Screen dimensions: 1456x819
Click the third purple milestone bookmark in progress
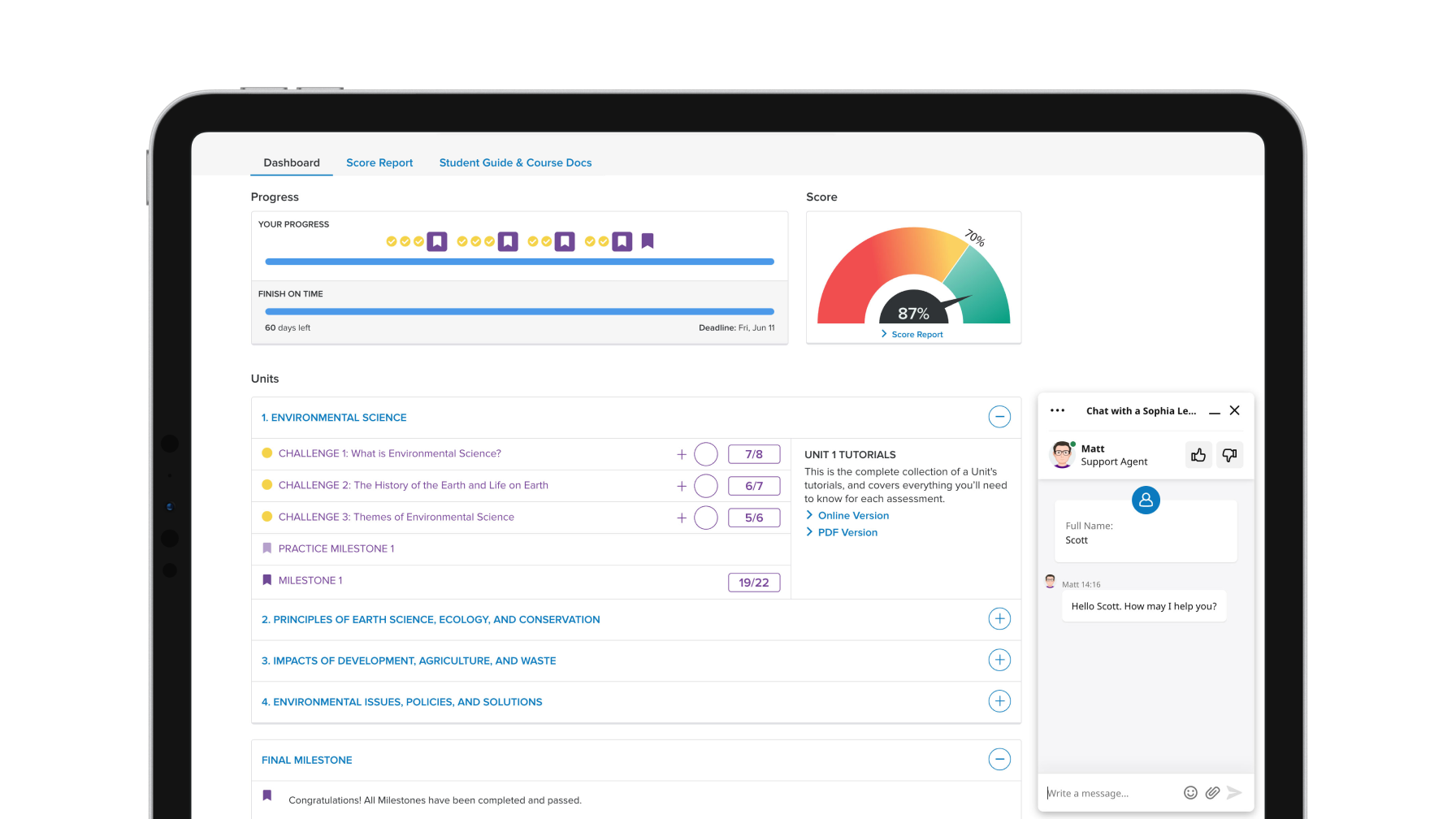(565, 241)
